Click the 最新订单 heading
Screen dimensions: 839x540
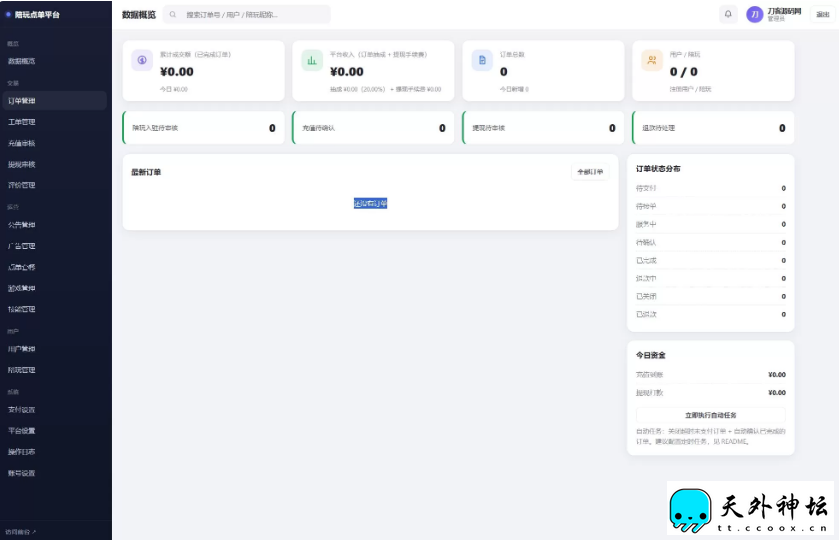click(x=146, y=172)
